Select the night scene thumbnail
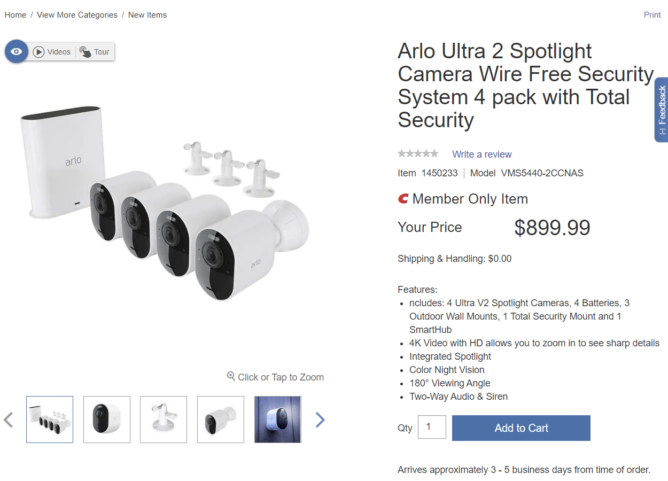Image resolution: width=668 pixels, height=481 pixels. click(277, 420)
